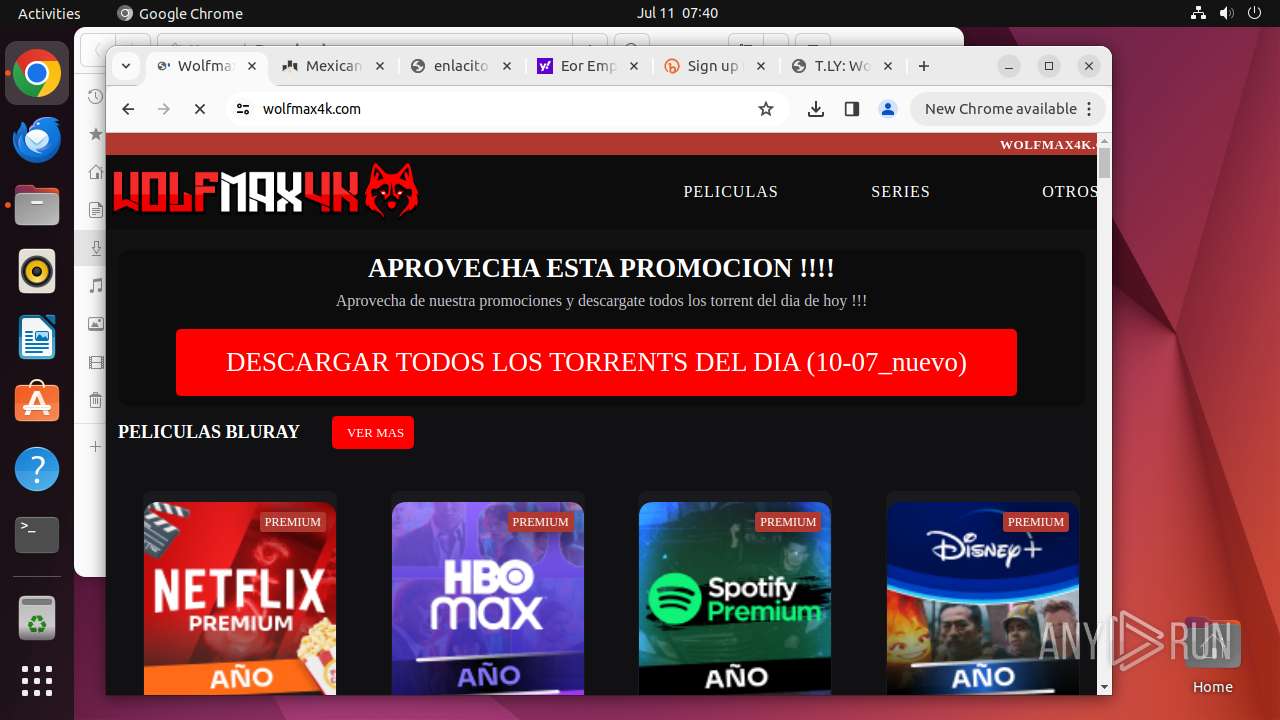Screen dimensions: 1280x720
Task: Launch Thunderbird mail from the dock
Action: pos(37,140)
